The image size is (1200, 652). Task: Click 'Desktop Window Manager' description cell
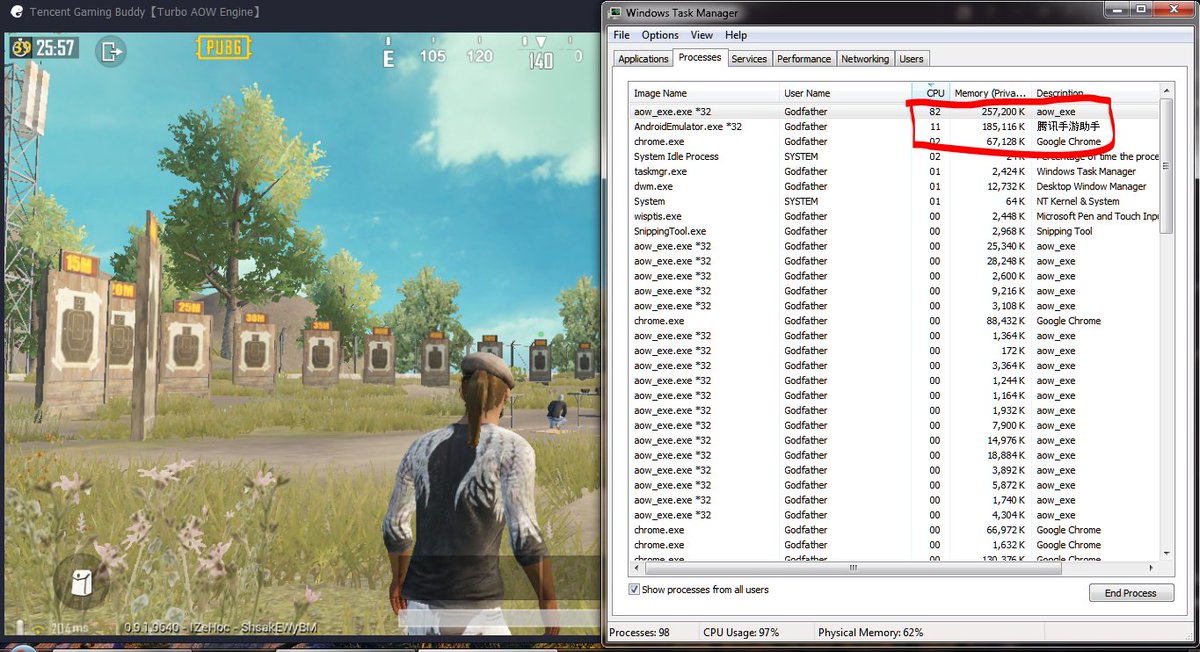click(x=1091, y=187)
